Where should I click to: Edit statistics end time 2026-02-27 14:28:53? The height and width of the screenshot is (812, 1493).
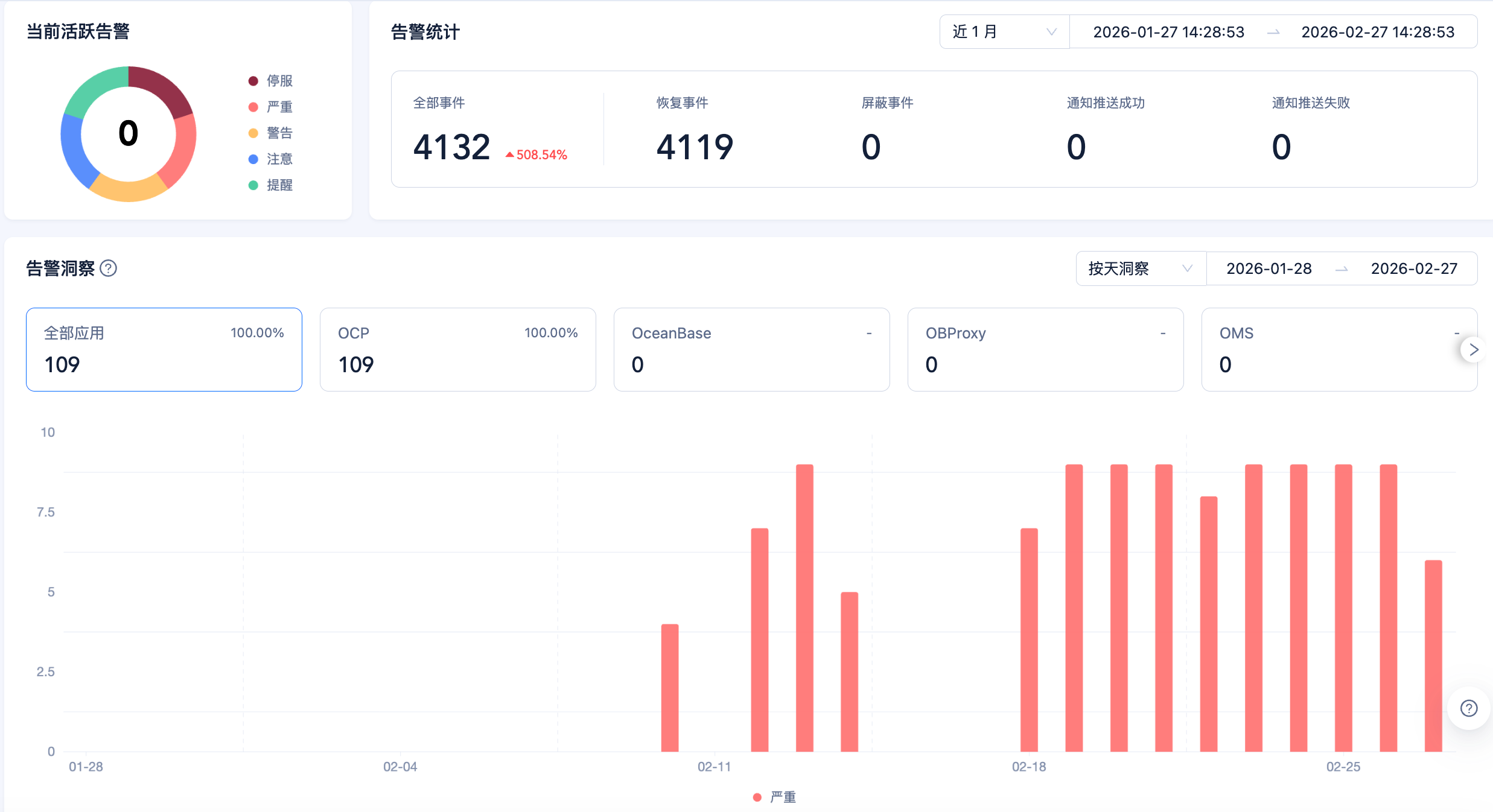1377,32
